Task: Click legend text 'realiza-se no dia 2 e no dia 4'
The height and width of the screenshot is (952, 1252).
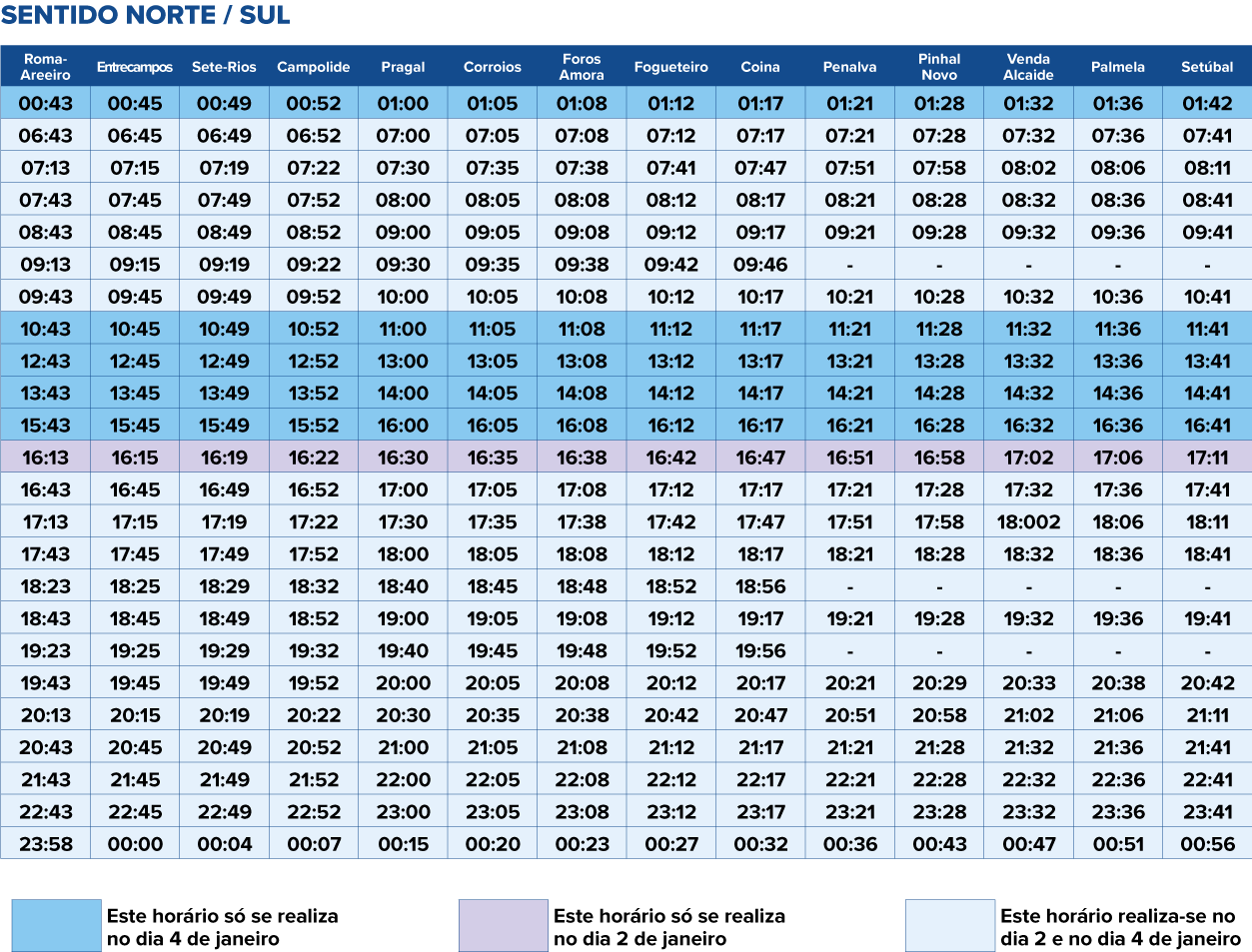Action: [x=1120, y=927]
